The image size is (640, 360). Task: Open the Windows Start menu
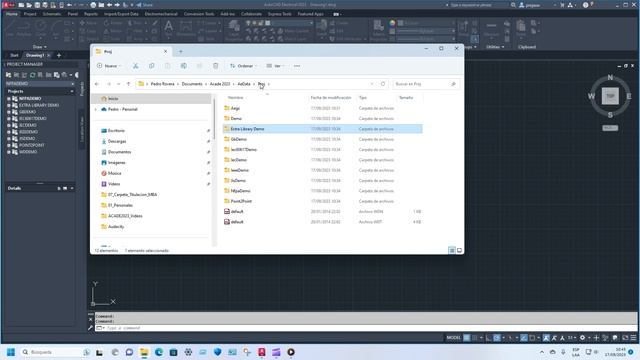click(11, 352)
